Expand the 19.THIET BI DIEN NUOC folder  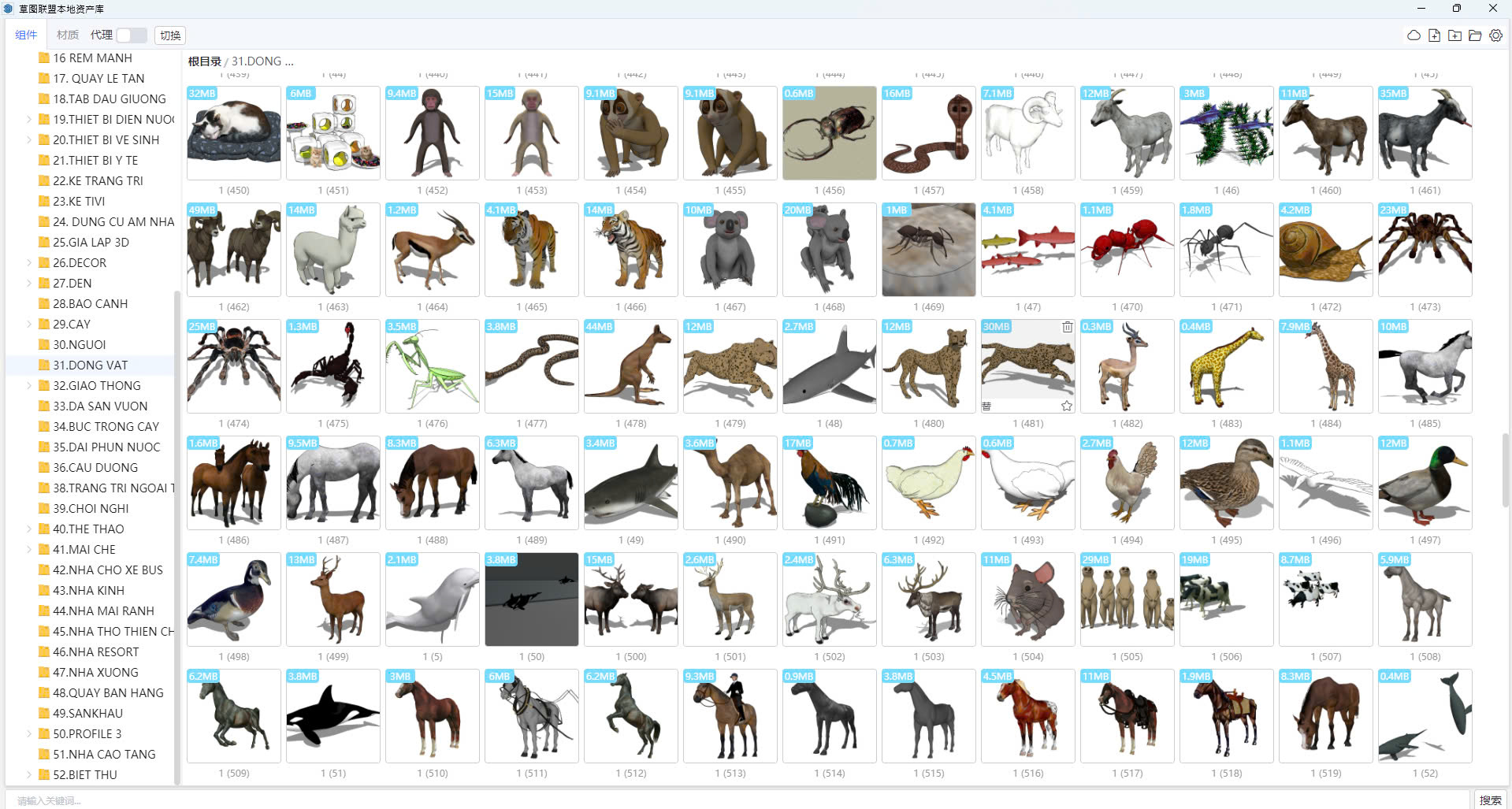[29, 120]
